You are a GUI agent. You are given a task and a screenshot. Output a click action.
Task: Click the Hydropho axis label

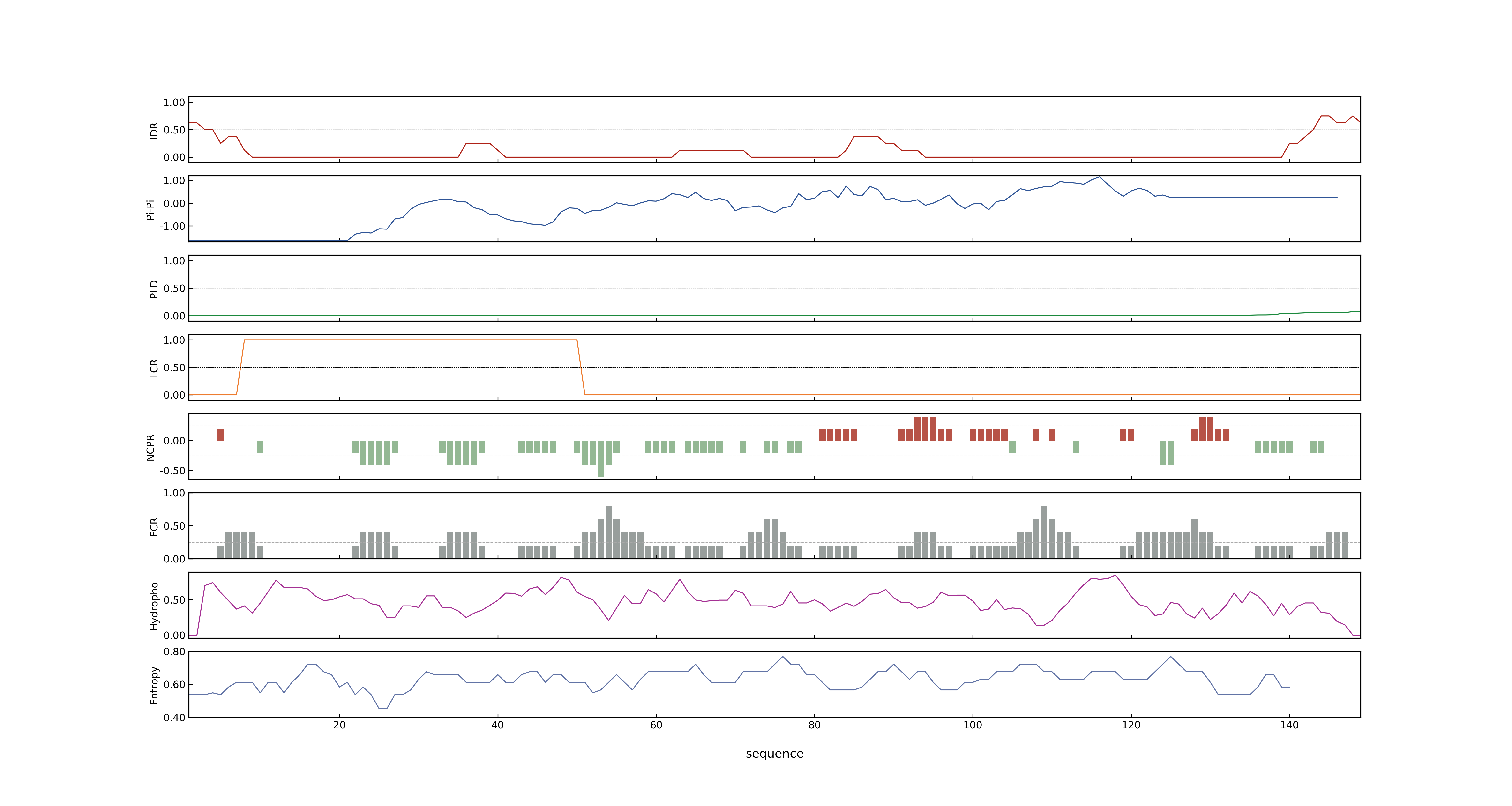coord(154,606)
